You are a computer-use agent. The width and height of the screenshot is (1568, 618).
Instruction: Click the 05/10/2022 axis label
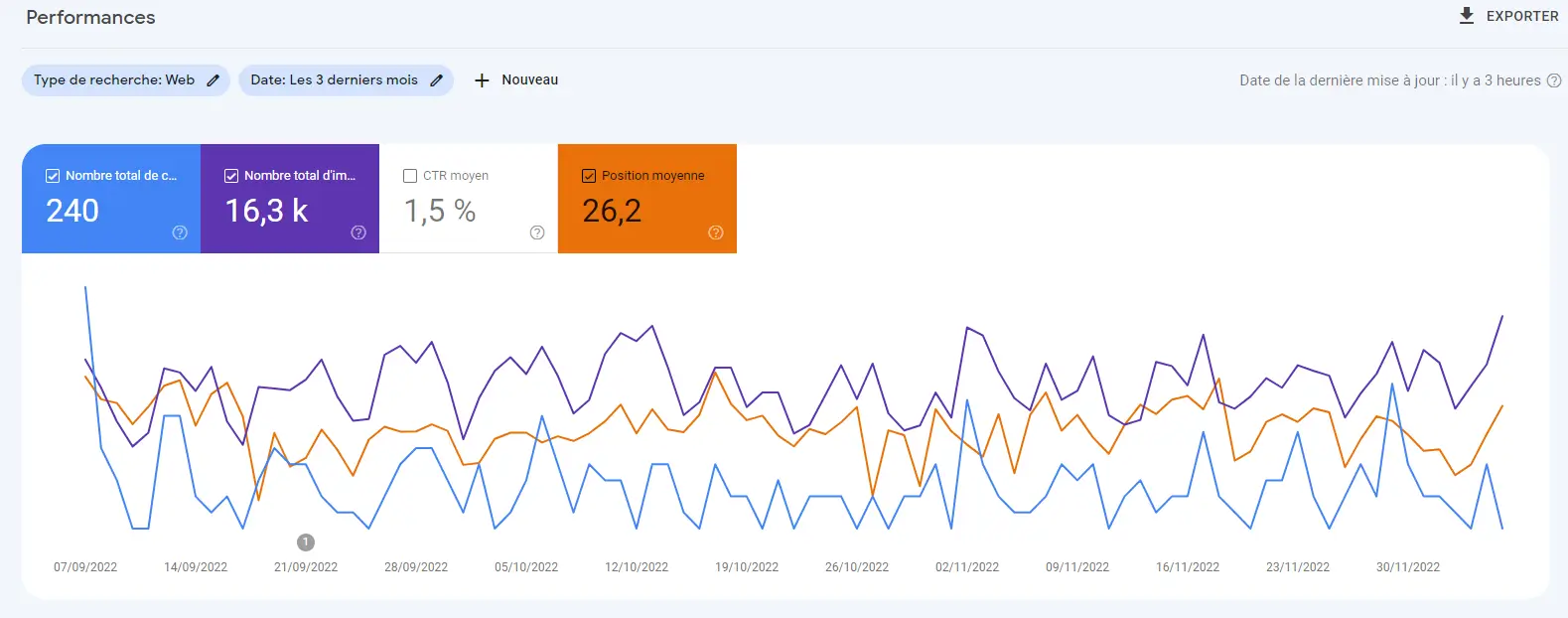pos(526,567)
